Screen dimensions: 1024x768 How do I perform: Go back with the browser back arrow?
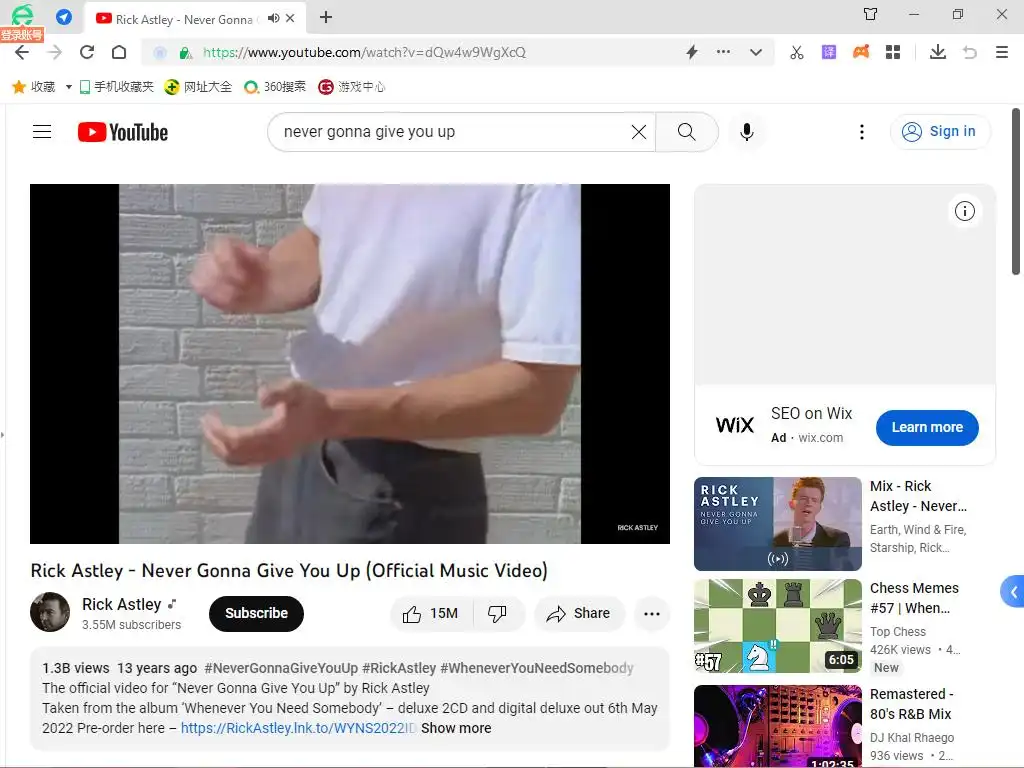[x=22, y=52]
